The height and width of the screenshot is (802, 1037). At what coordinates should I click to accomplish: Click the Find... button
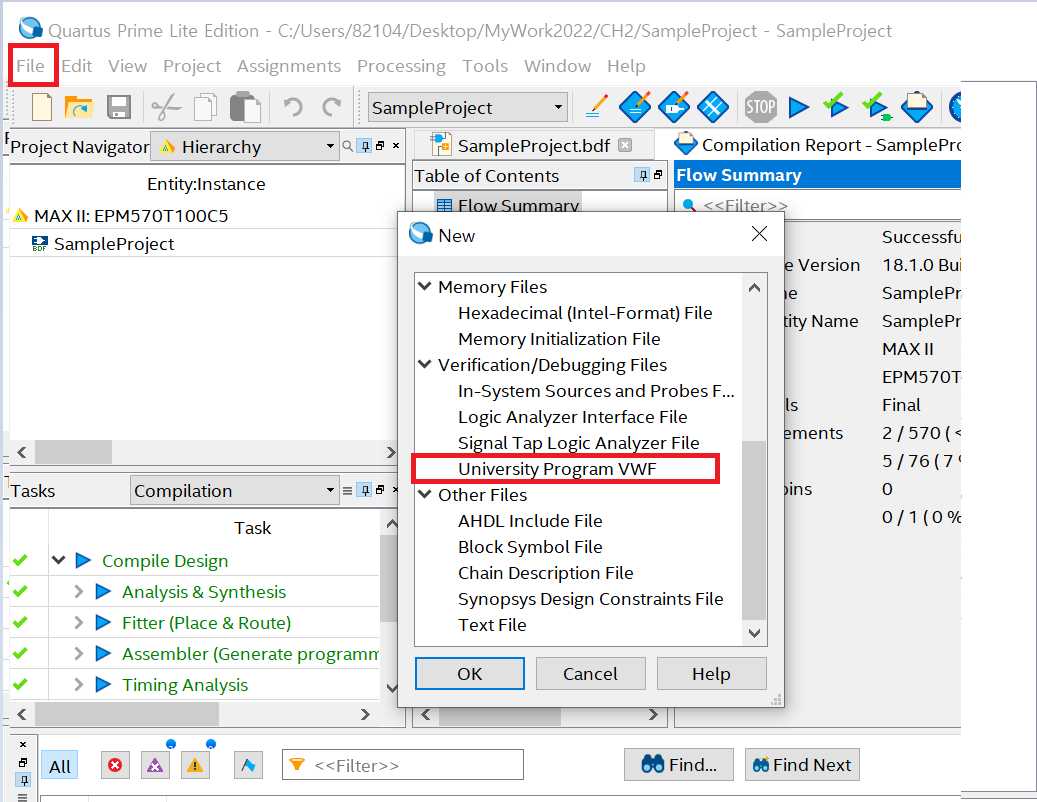coord(679,765)
